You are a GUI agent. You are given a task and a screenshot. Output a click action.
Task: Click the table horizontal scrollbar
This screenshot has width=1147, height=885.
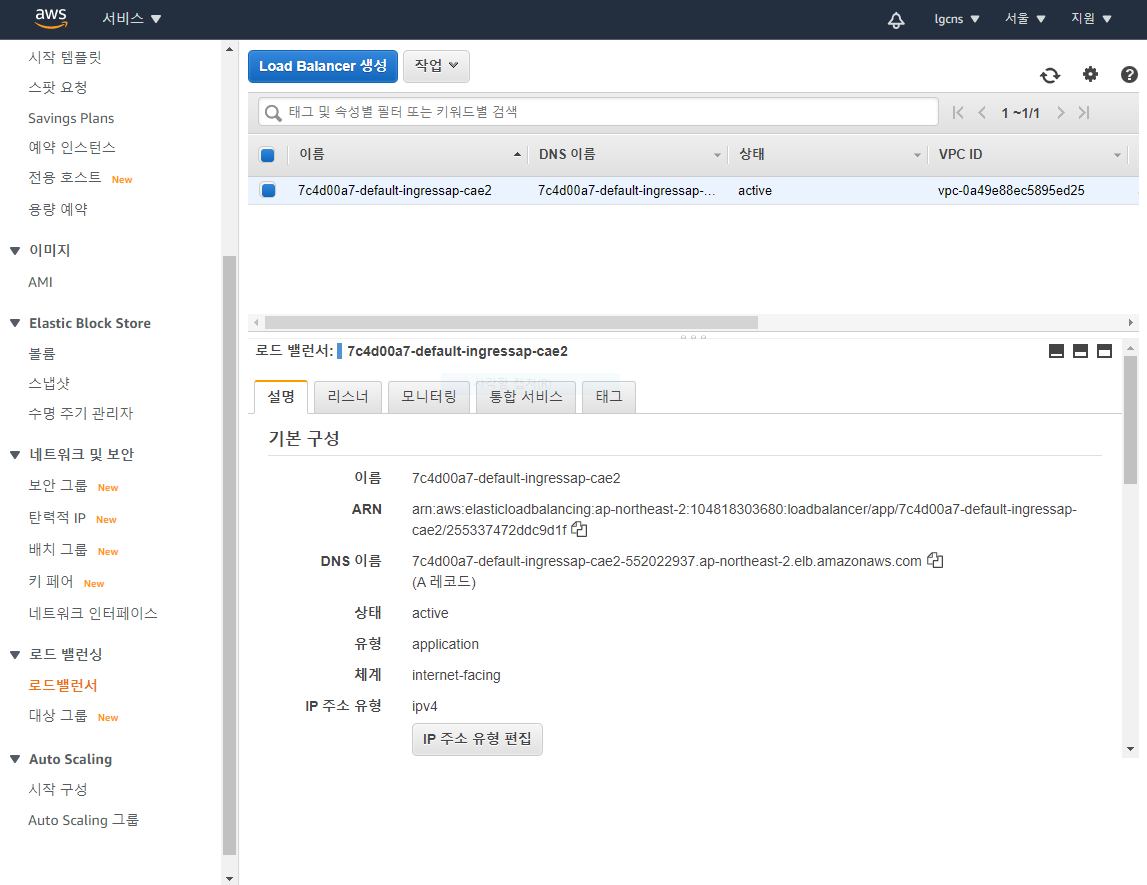511,323
